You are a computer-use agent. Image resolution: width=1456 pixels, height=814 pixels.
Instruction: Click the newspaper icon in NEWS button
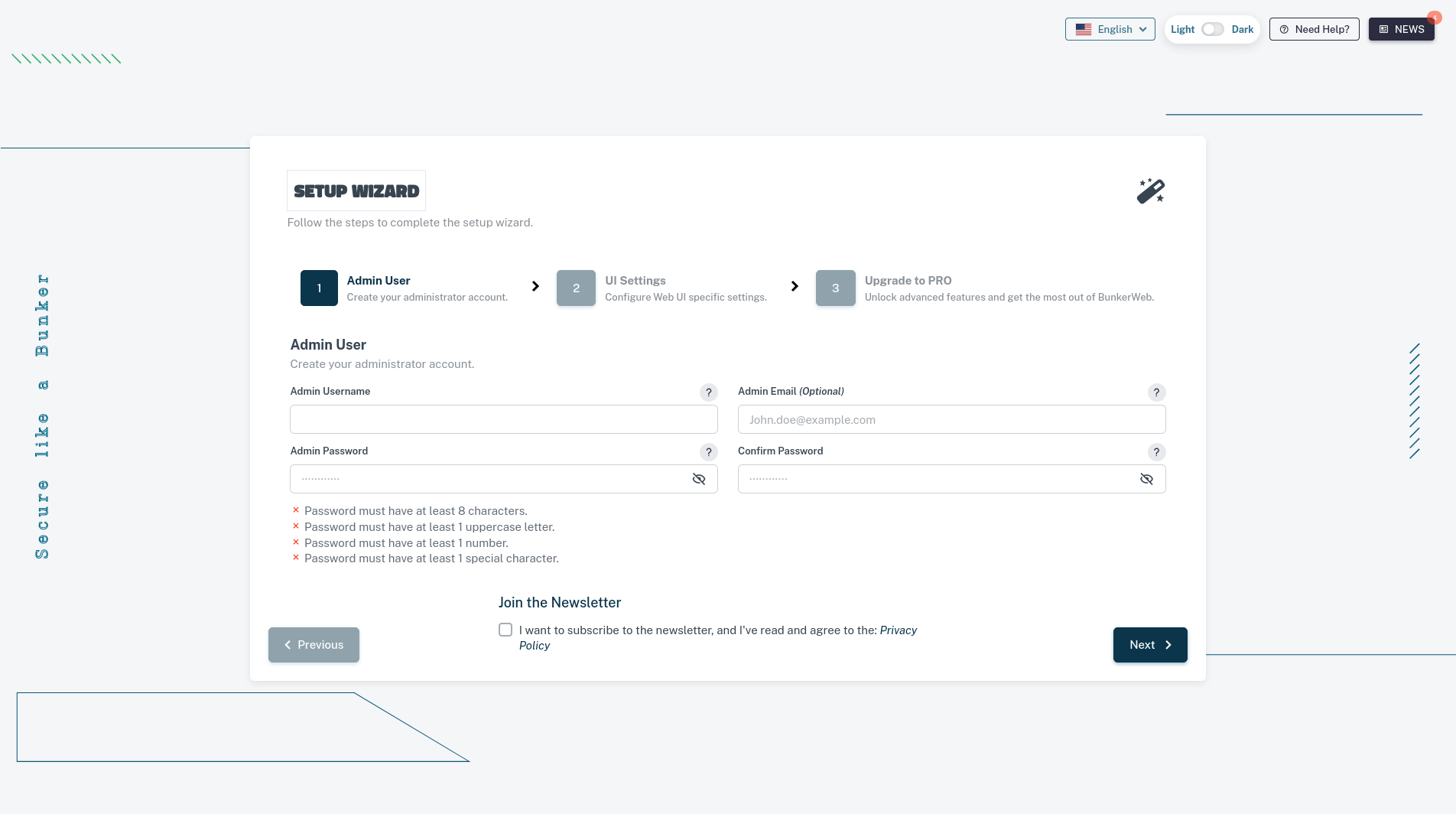1383,29
